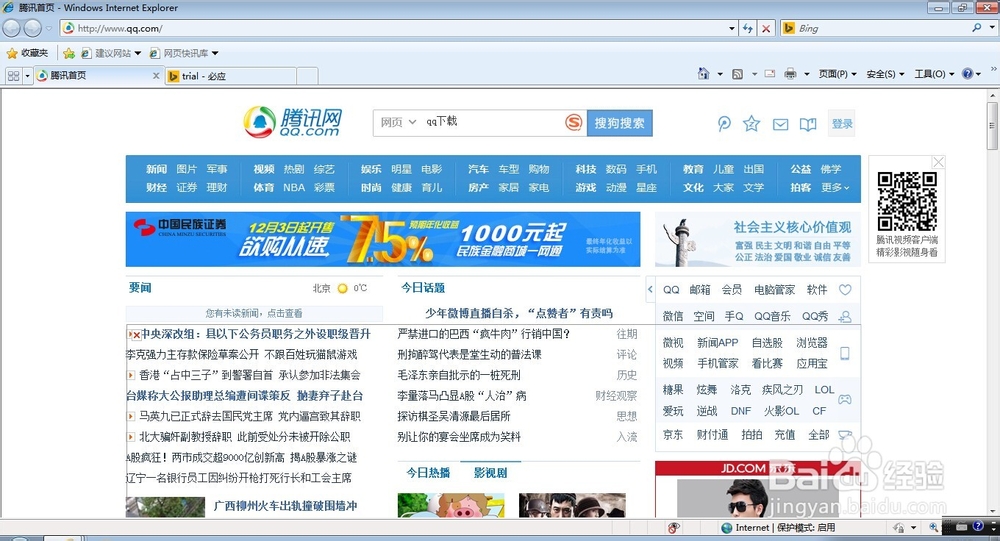Open the 工具(O) toolbar menu
Viewport: 1000px width, 541px height.
pos(934,74)
